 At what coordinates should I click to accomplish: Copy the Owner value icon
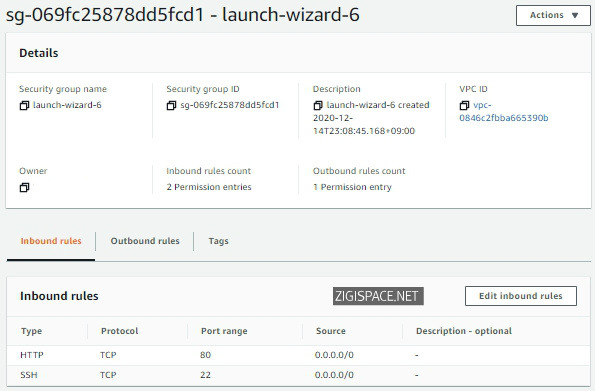tap(24, 187)
